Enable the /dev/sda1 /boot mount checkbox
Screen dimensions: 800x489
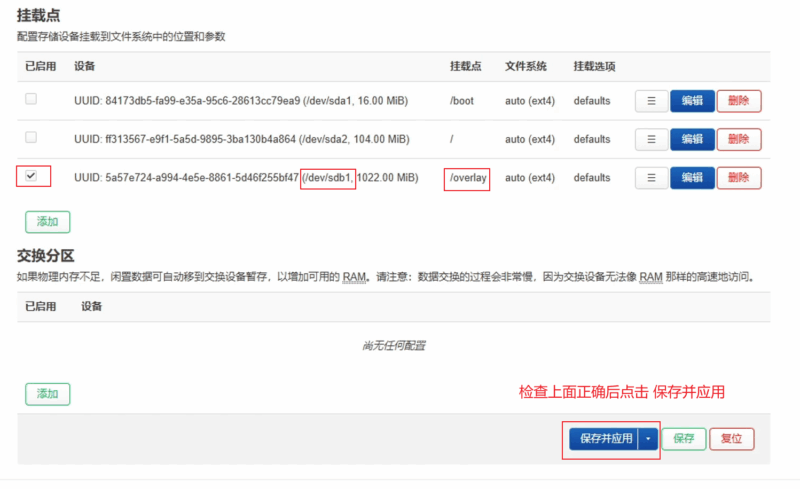[x=31, y=99]
